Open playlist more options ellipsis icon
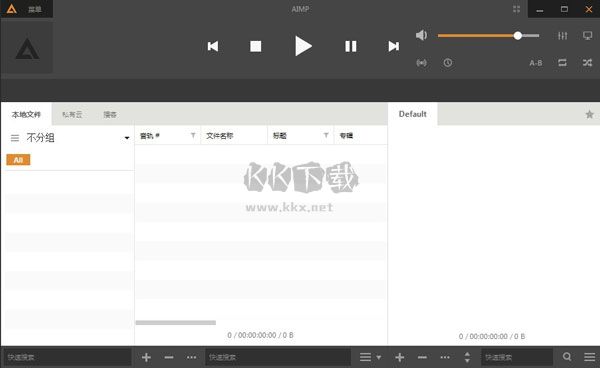This screenshot has width=600, height=368. pyautogui.click(x=445, y=357)
